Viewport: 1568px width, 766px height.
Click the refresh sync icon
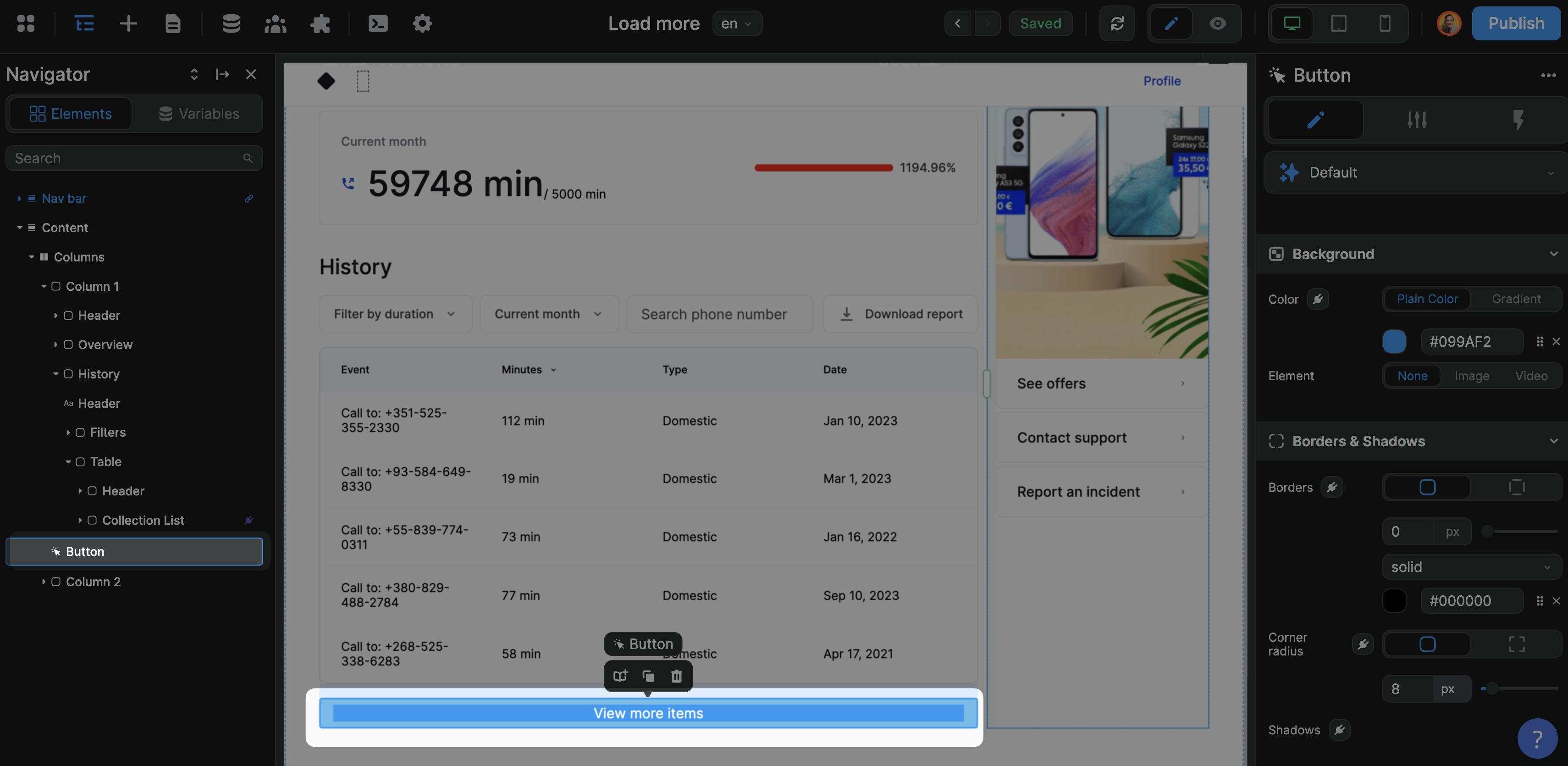1117,23
